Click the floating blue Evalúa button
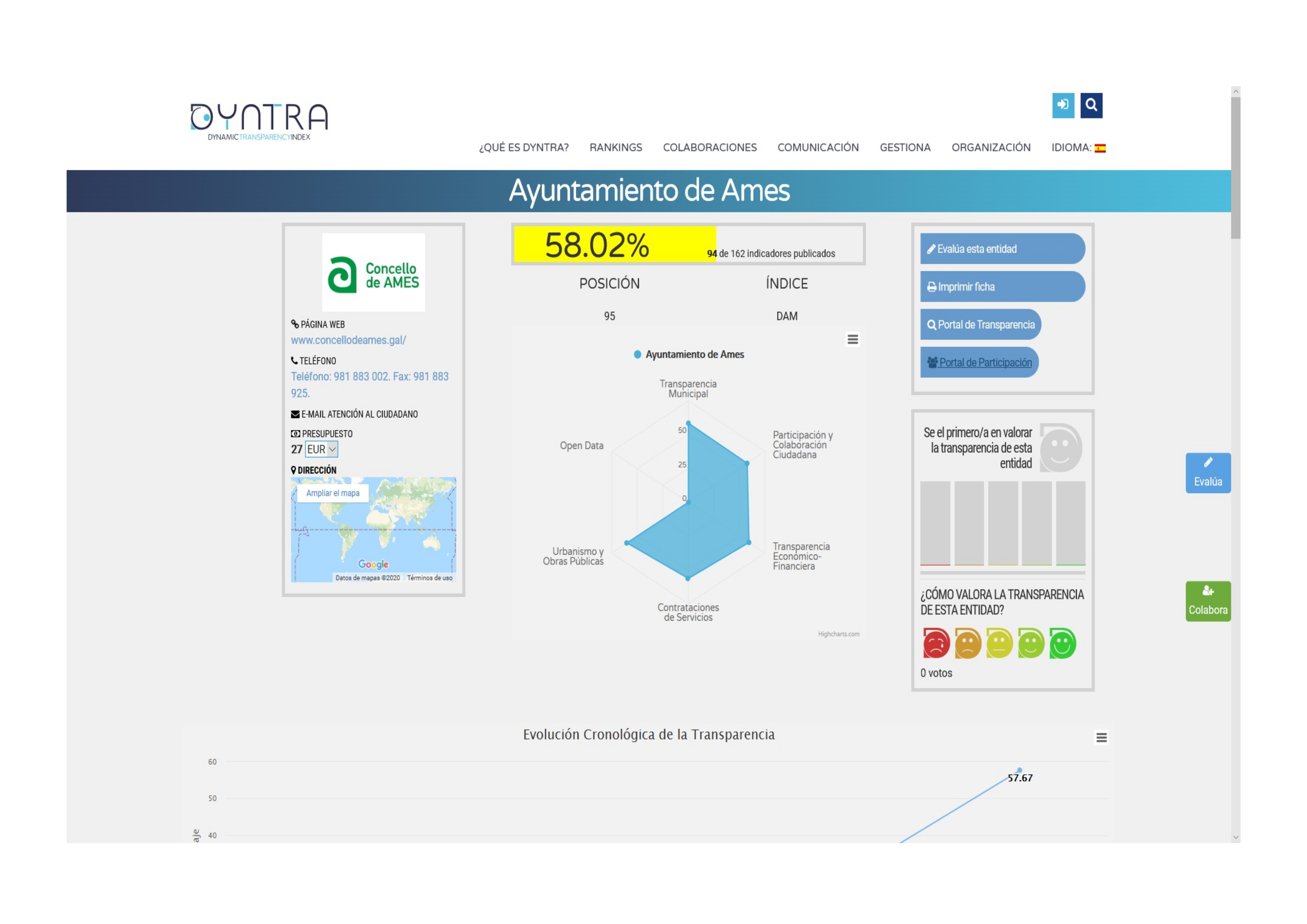Screen dimensions: 1307x924 [x=1208, y=473]
